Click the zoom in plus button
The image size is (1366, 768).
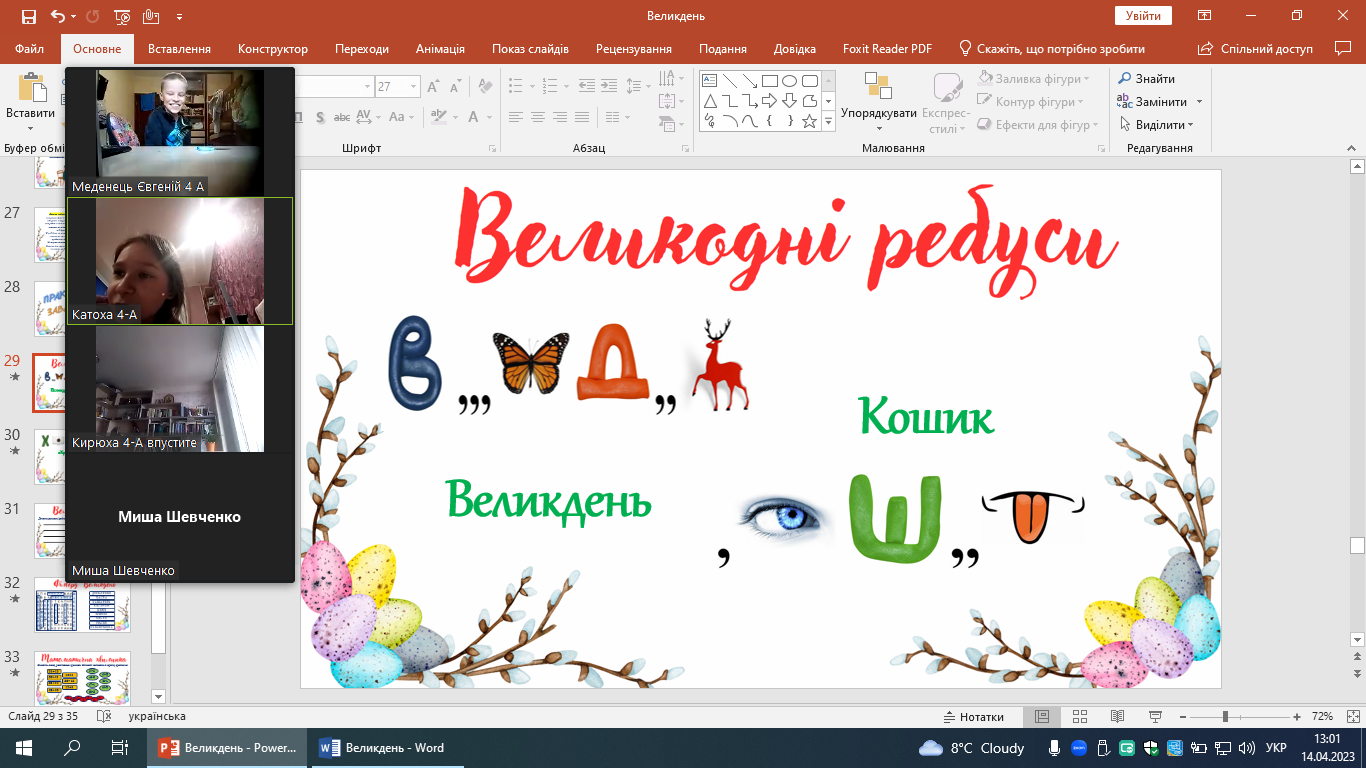(1297, 717)
